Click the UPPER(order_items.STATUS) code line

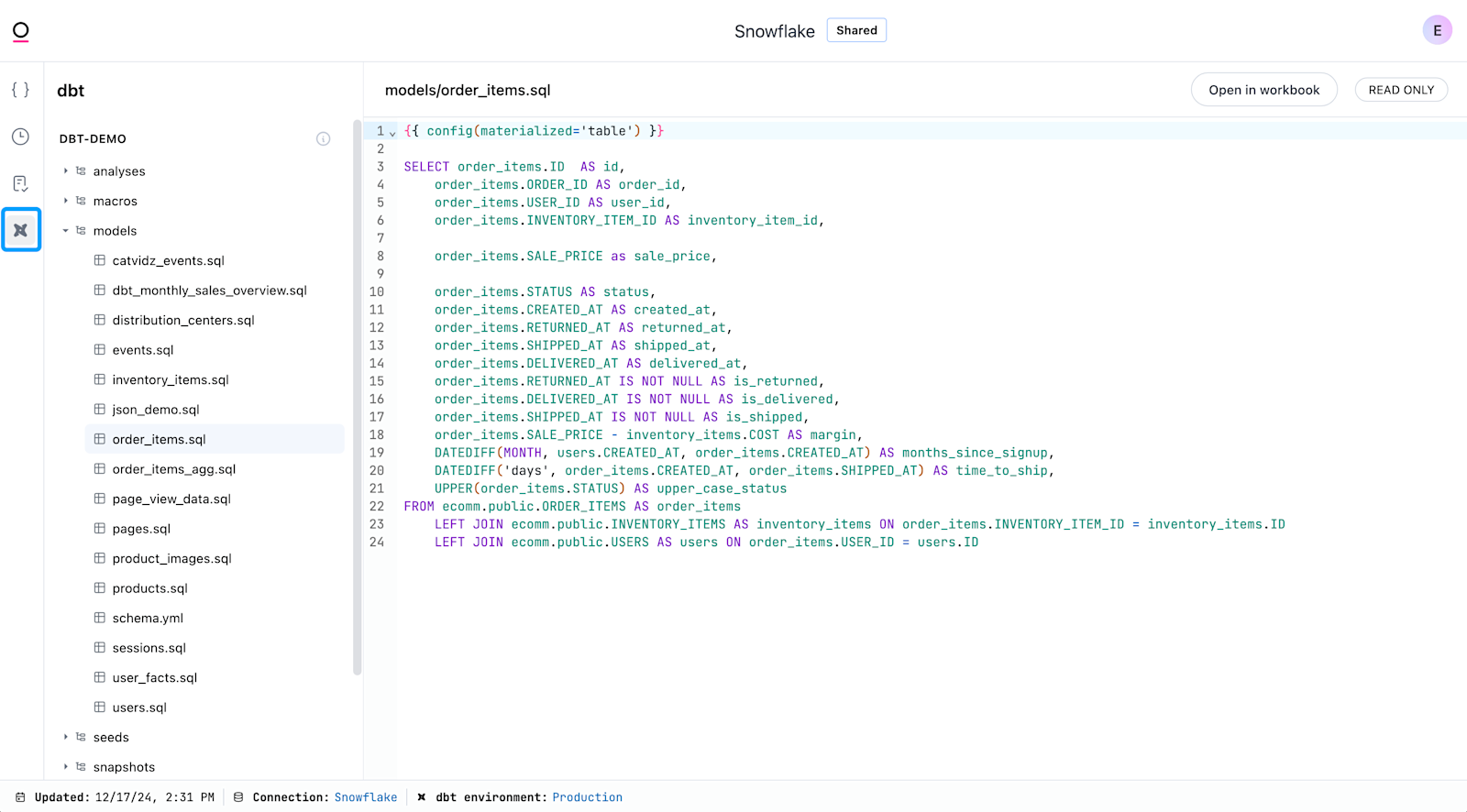pos(611,488)
